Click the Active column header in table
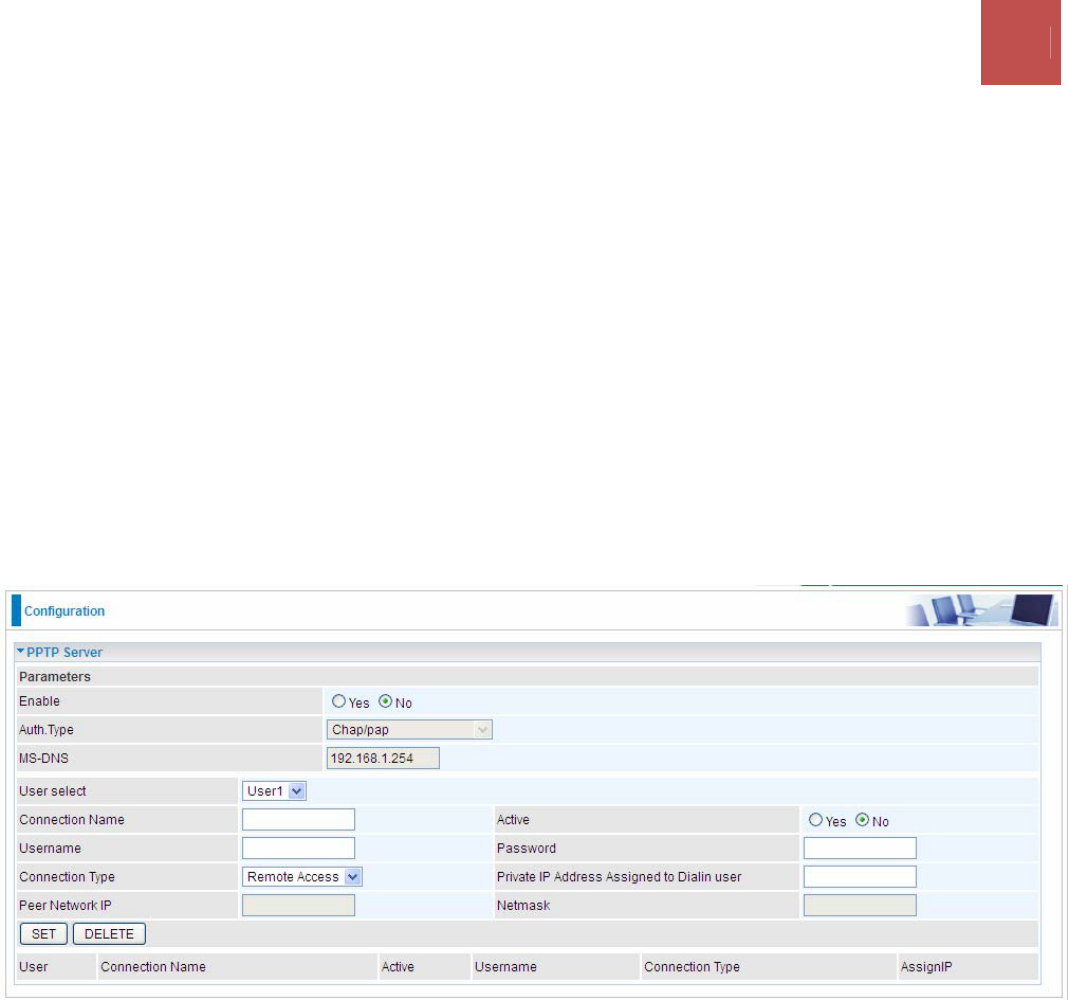This screenshot has height=1000, width=1068. 398,967
